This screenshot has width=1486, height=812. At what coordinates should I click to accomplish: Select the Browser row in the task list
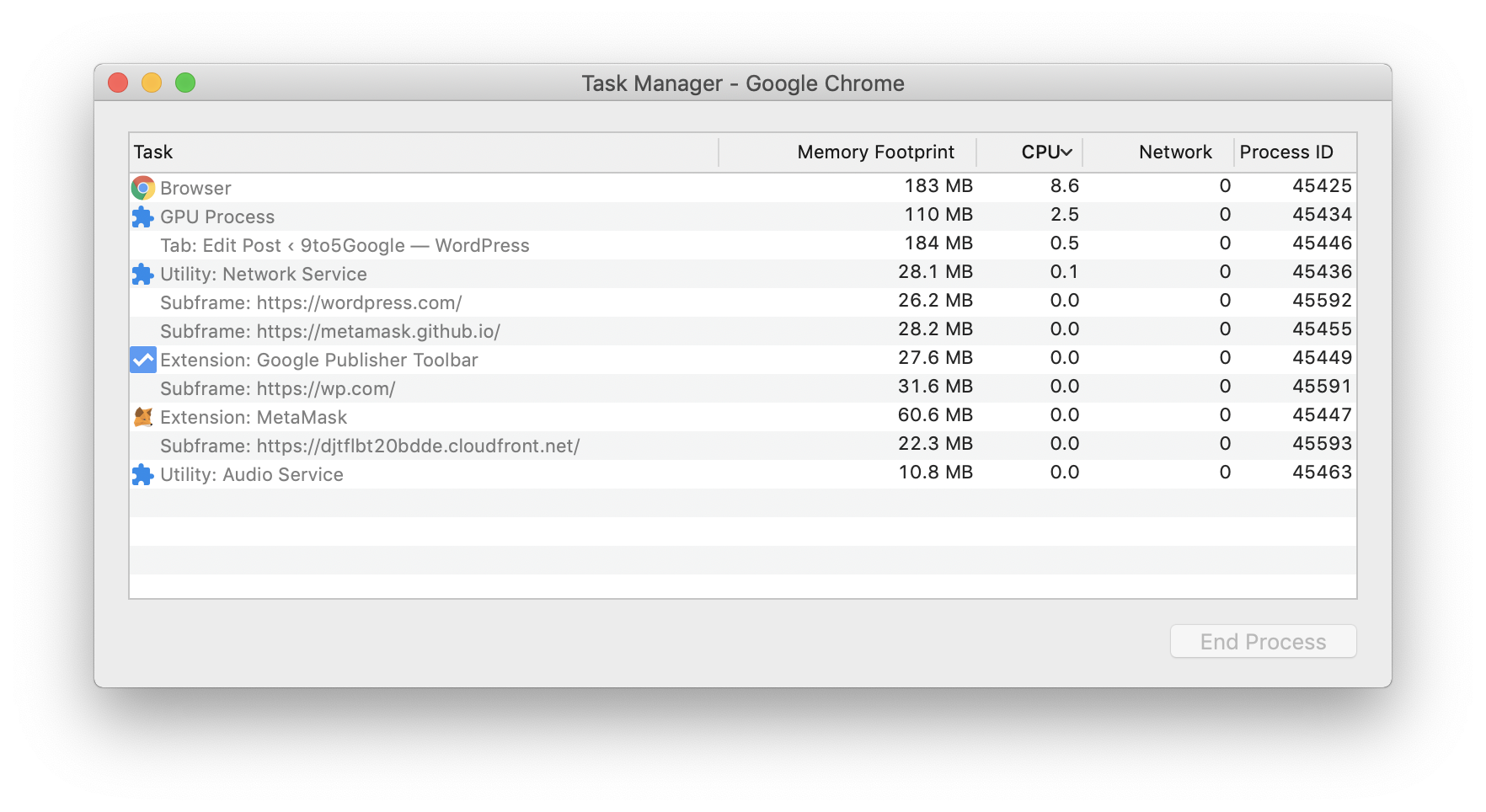point(421,188)
